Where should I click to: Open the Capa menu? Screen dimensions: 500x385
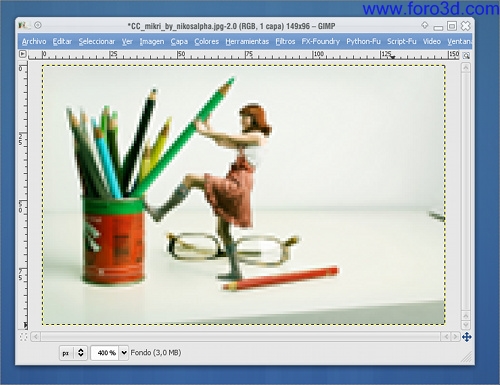click(179, 41)
